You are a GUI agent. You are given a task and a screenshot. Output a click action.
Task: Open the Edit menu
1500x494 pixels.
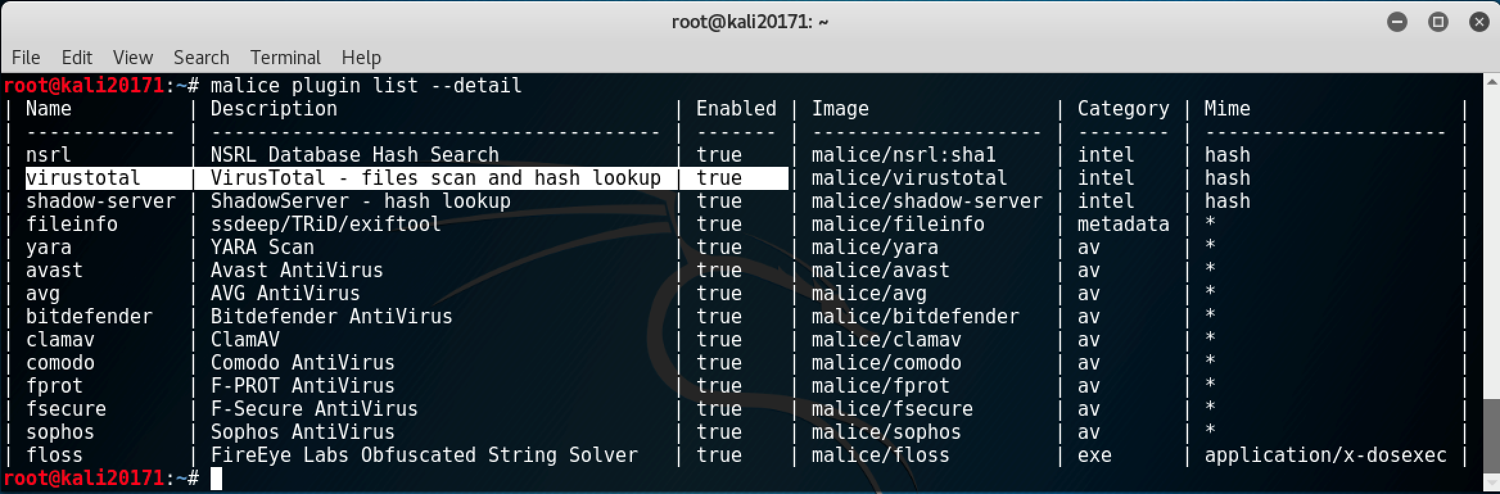[x=77, y=57]
